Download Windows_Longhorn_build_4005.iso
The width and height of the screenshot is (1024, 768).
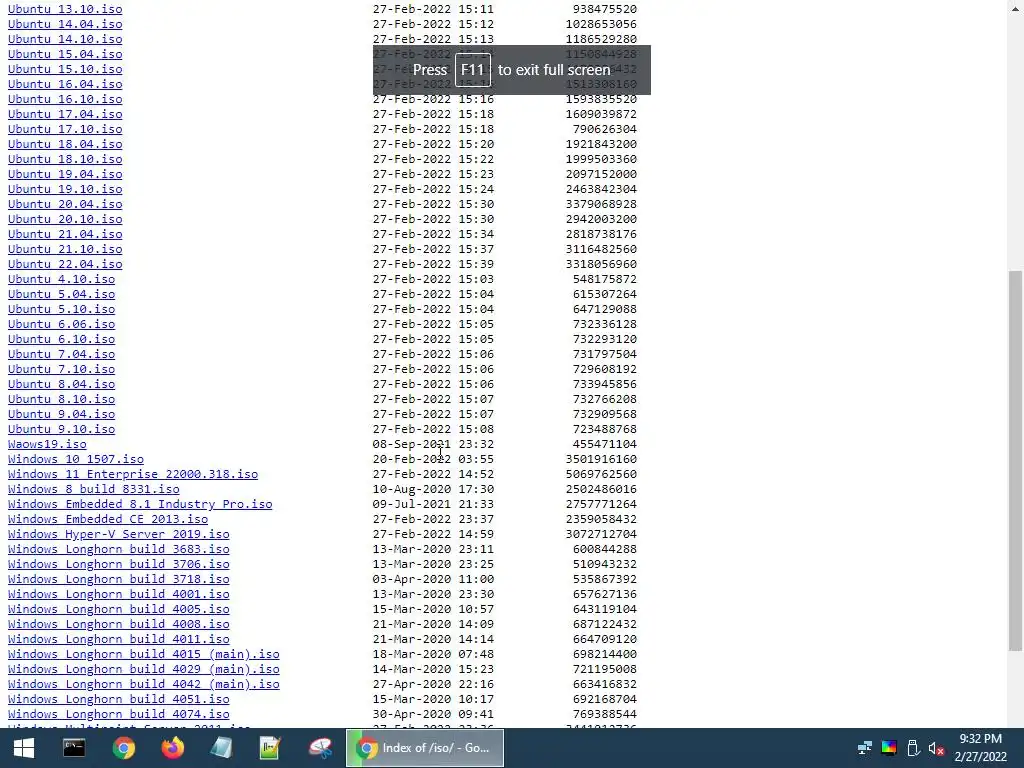point(118,610)
